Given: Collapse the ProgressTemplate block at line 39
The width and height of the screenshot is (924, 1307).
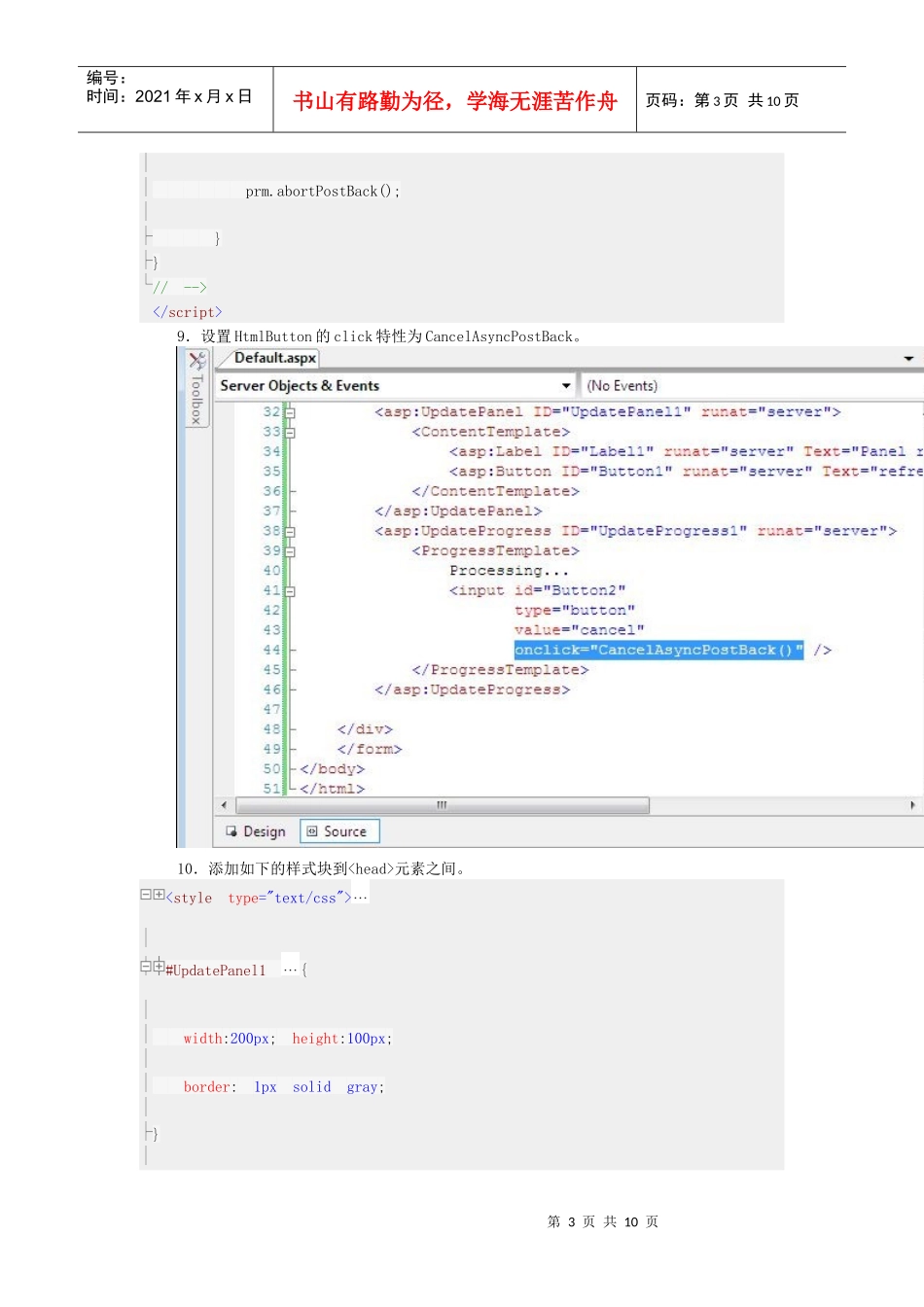Looking at the screenshot, I should tap(290, 551).
